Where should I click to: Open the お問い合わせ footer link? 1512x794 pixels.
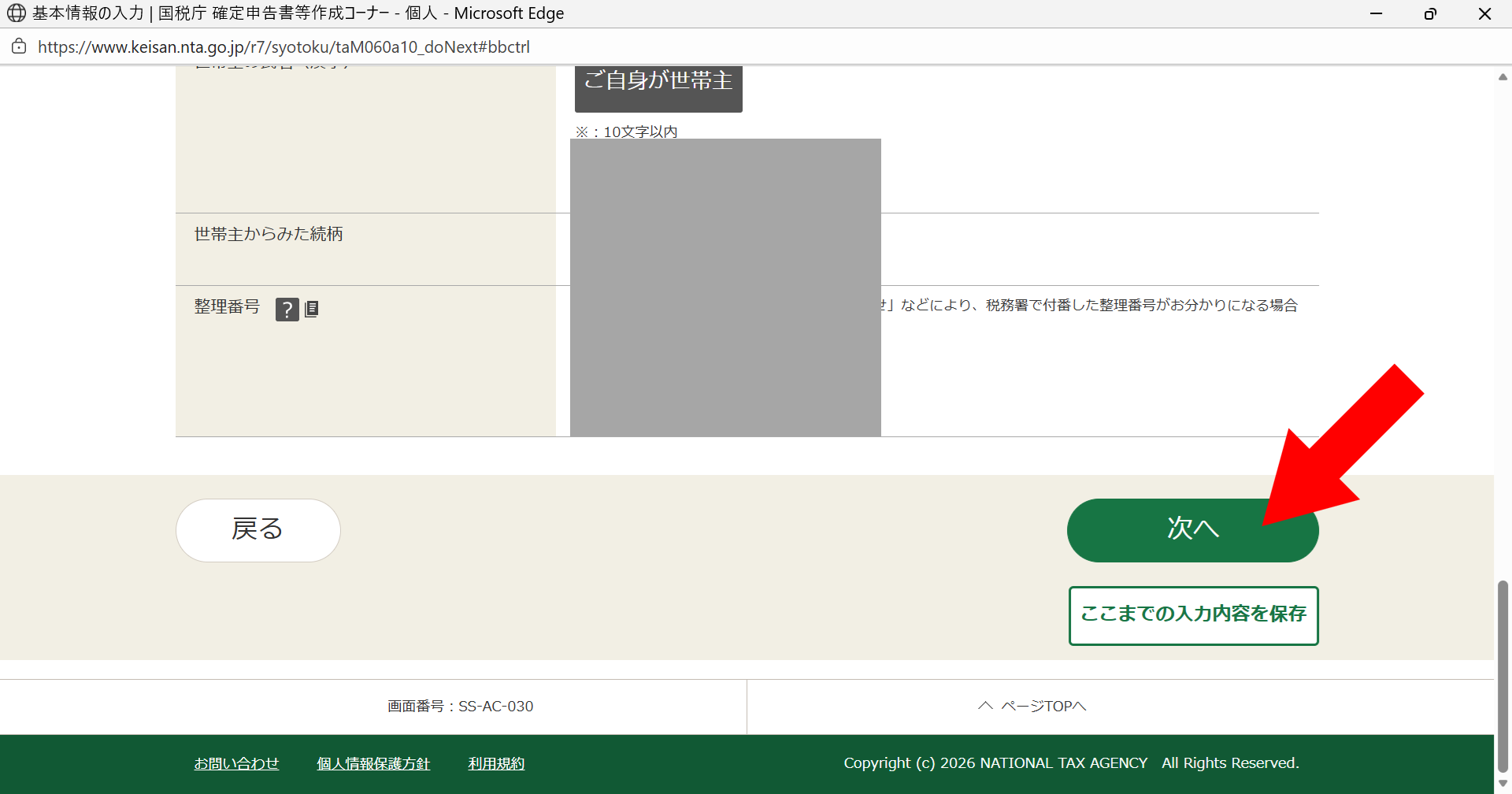coord(236,763)
